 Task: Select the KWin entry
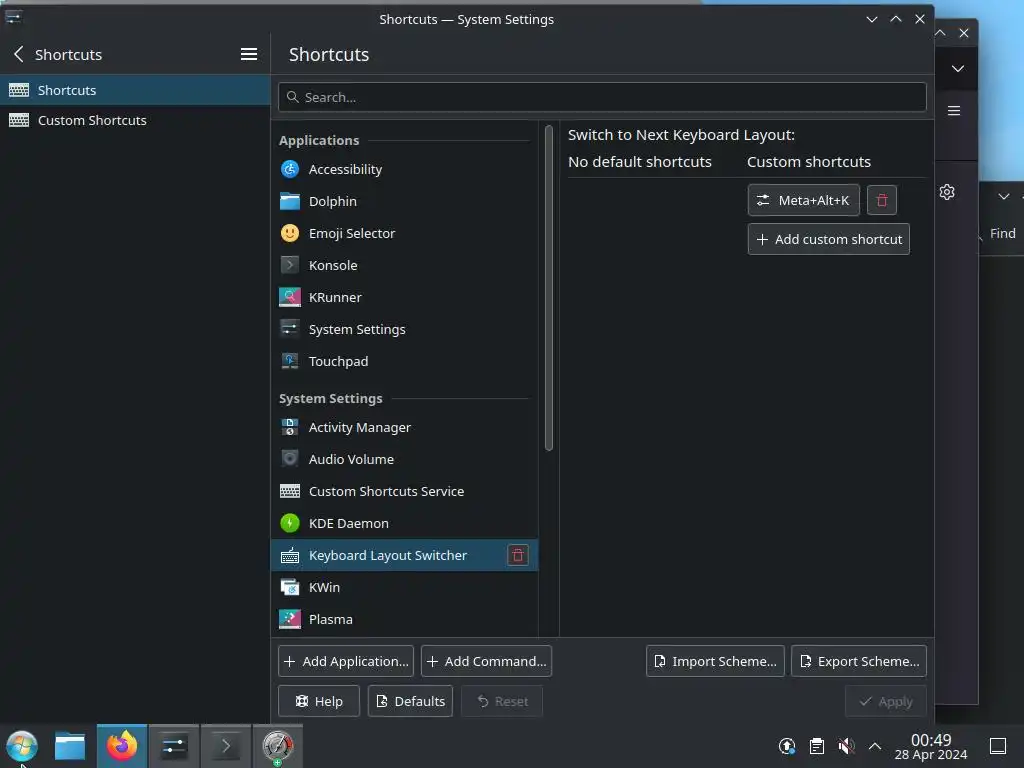[404, 587]
